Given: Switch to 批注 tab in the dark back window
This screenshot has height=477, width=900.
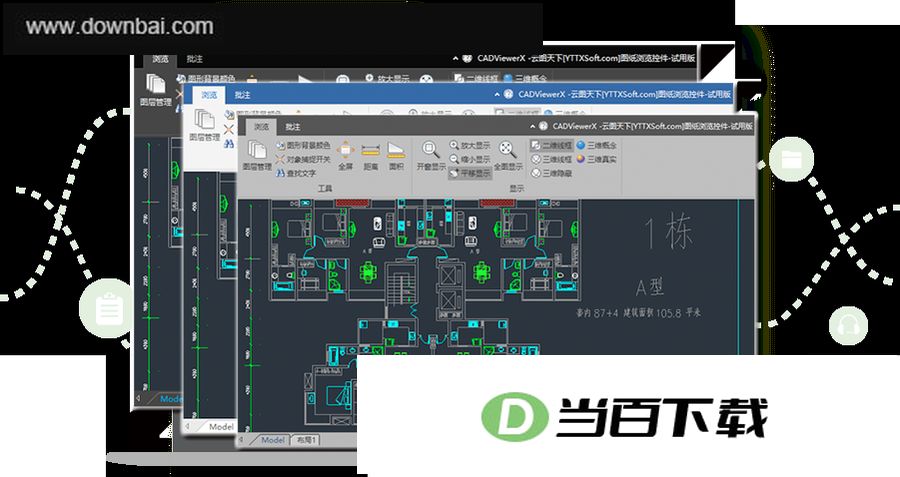Looking at the screenshot, I should pos(195,59).
